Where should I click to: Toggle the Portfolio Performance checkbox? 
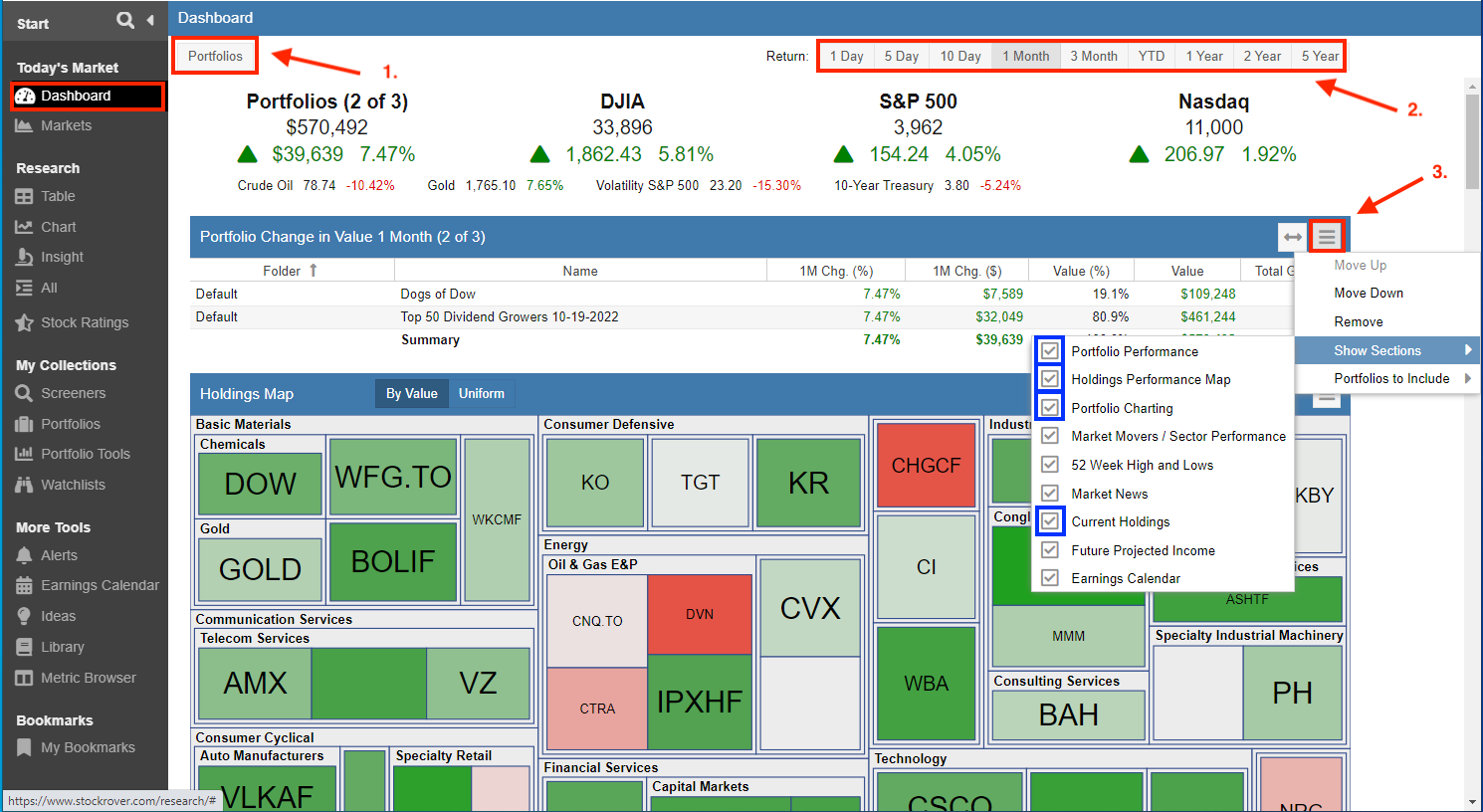(1049, 350)
